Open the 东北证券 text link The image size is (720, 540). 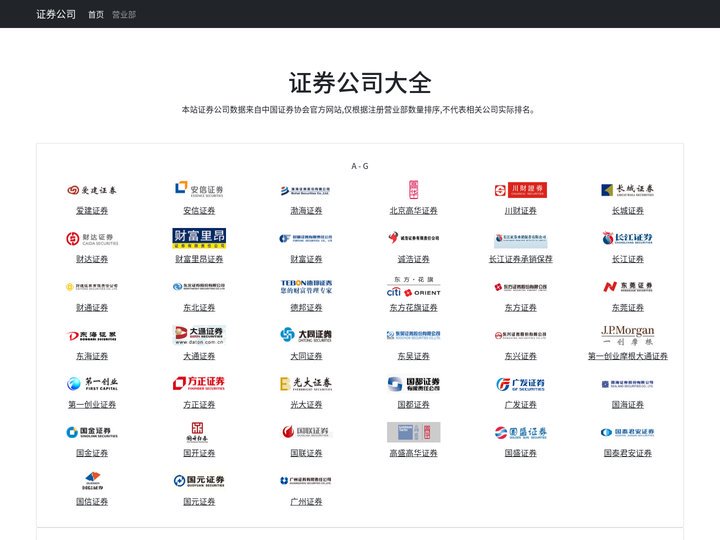(199, 308)
